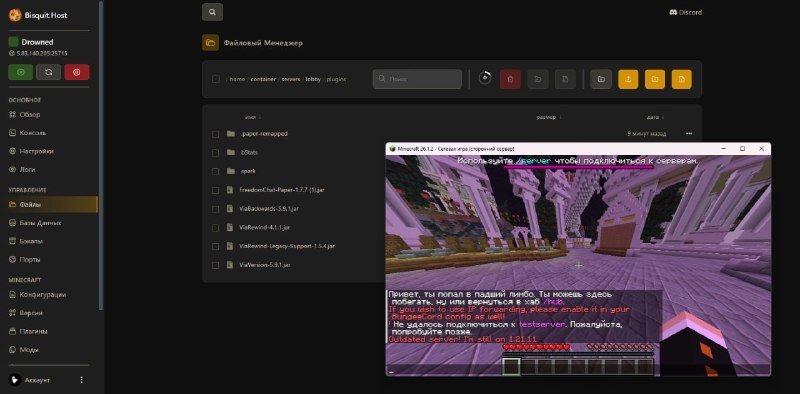800x394 pixels.
Task: Go to container in breadcrumb path
Action: tap(263, 79)
